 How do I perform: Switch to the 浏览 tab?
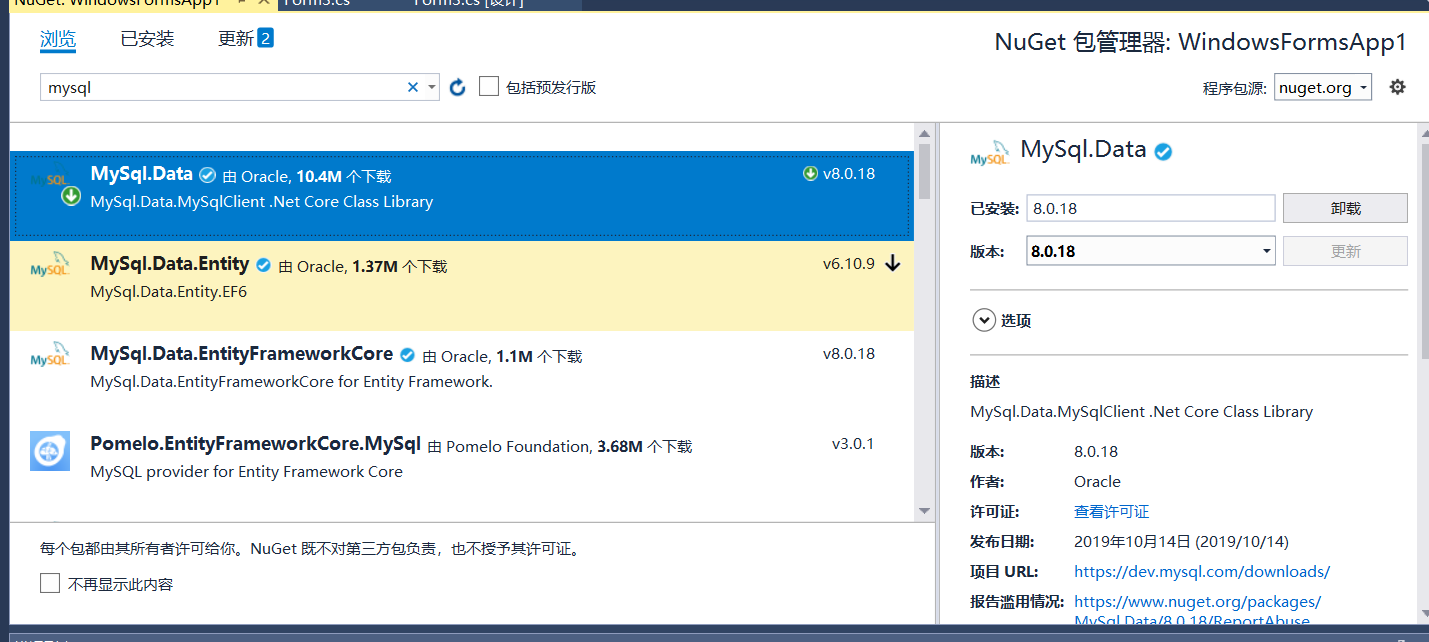pos(58,39)
